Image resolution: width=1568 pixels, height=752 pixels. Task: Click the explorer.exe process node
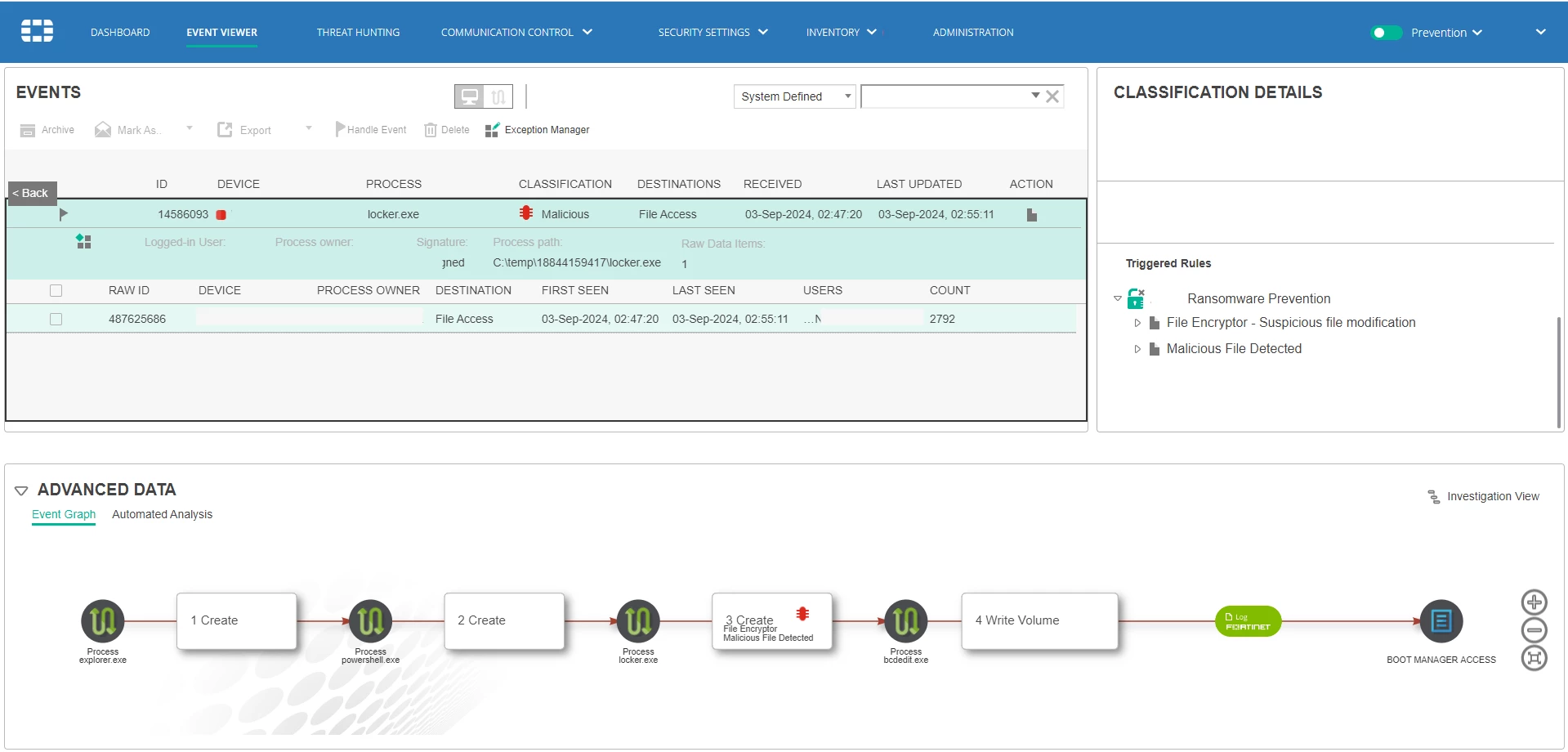[x=103, y=621]
